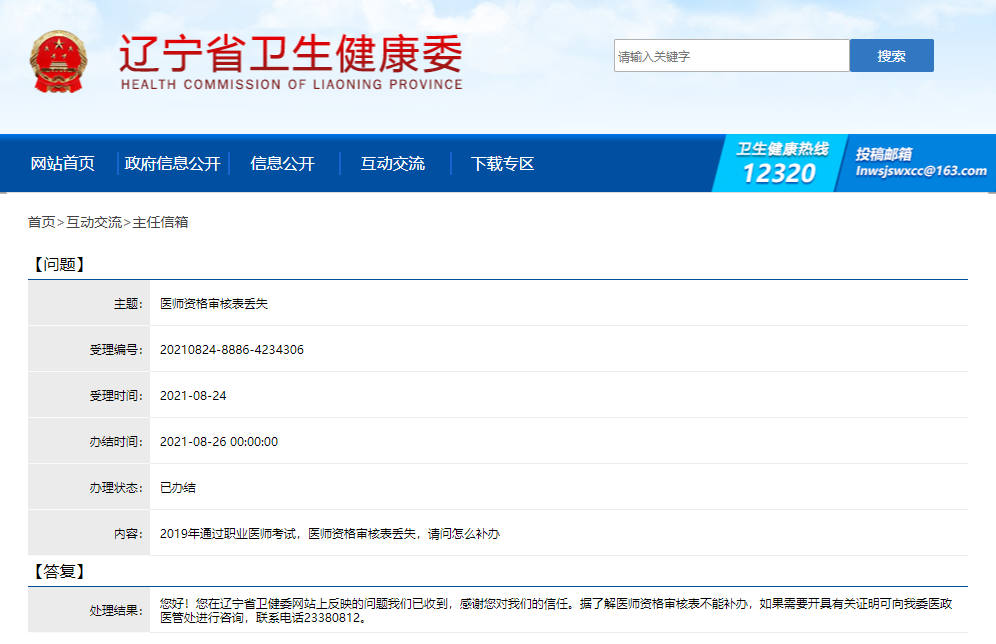Click the national emblem logo icon
996x644 pixels.
coord(58,62)
